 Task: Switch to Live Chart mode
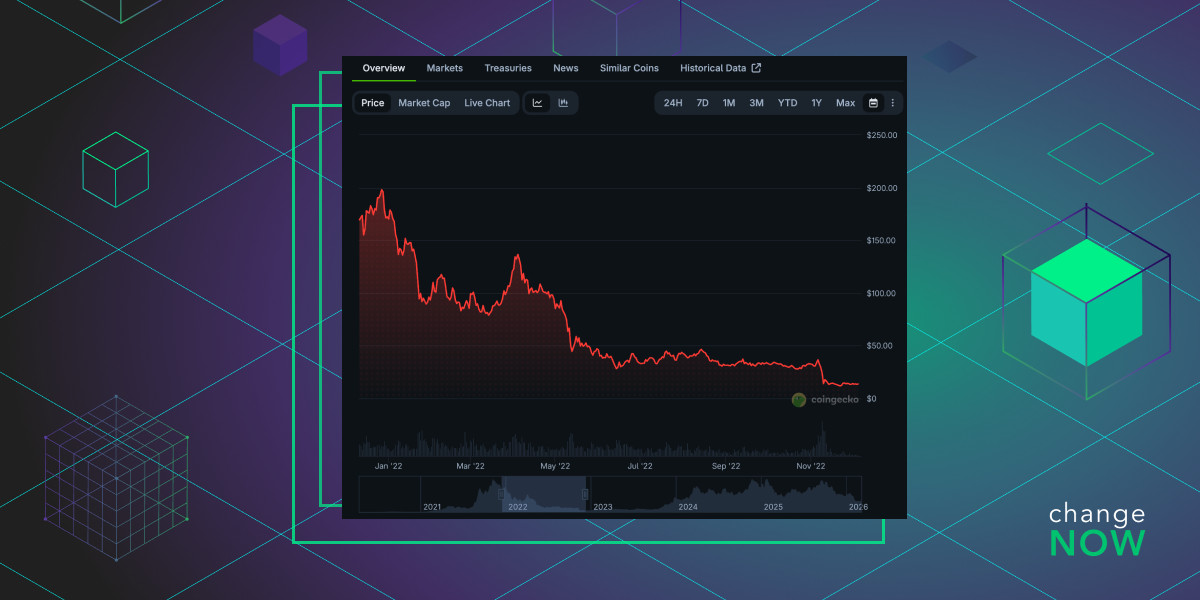click(x=487, y=103)
